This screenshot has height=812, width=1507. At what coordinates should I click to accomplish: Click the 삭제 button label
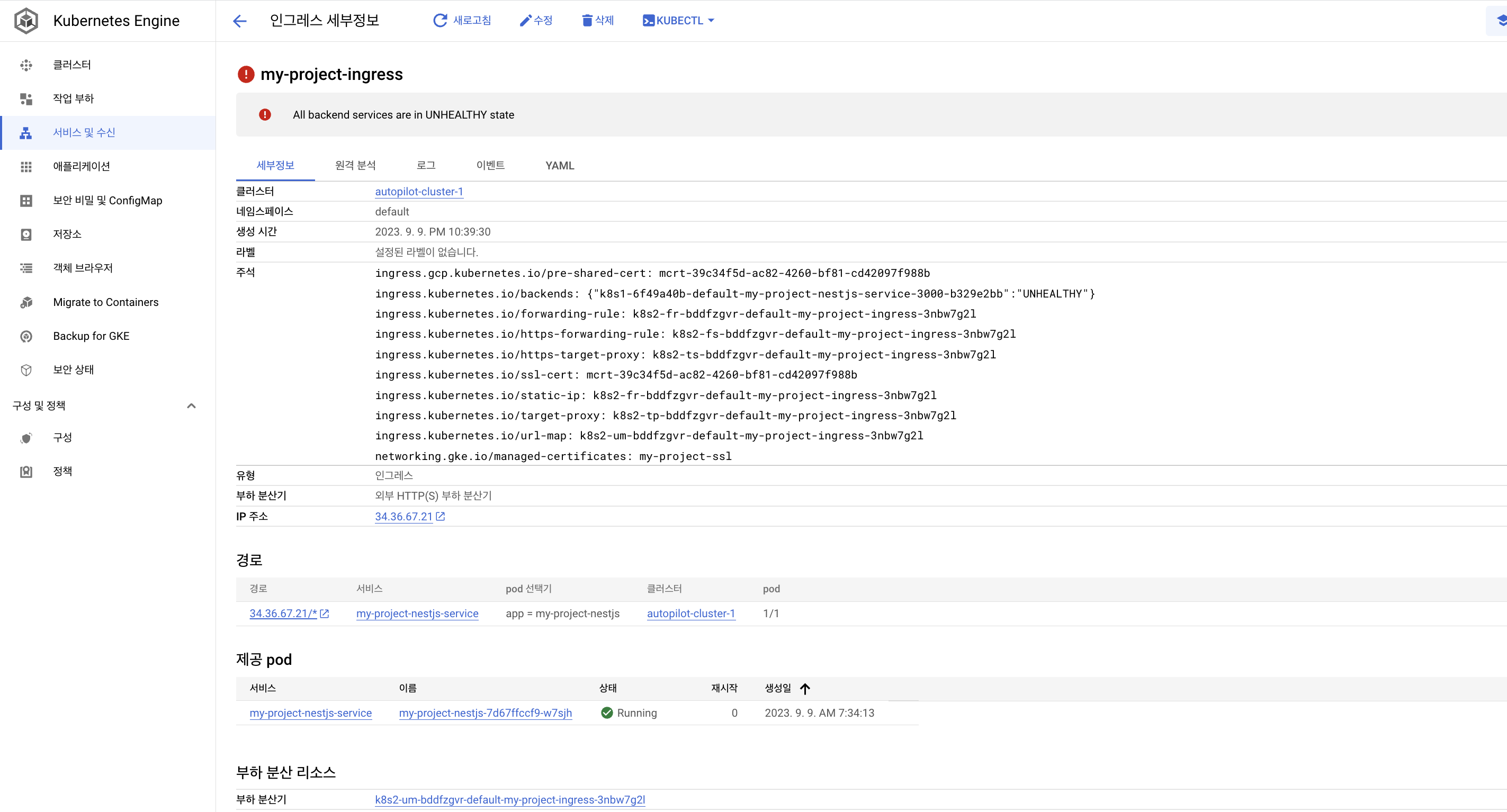point(604,21)
